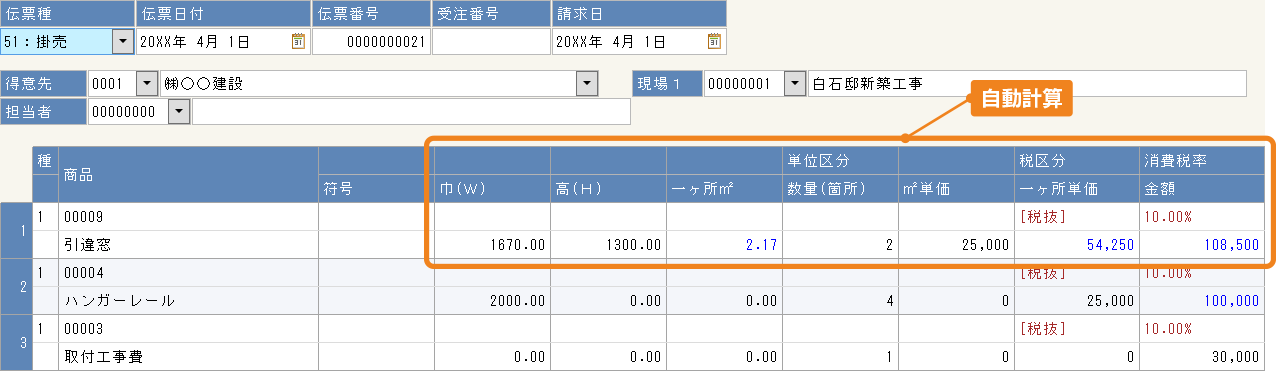This screenshot has width=1276, height=371.
Task: Click 一ヶ所単価 cell 54,250
Action: tap(1077, 244)
